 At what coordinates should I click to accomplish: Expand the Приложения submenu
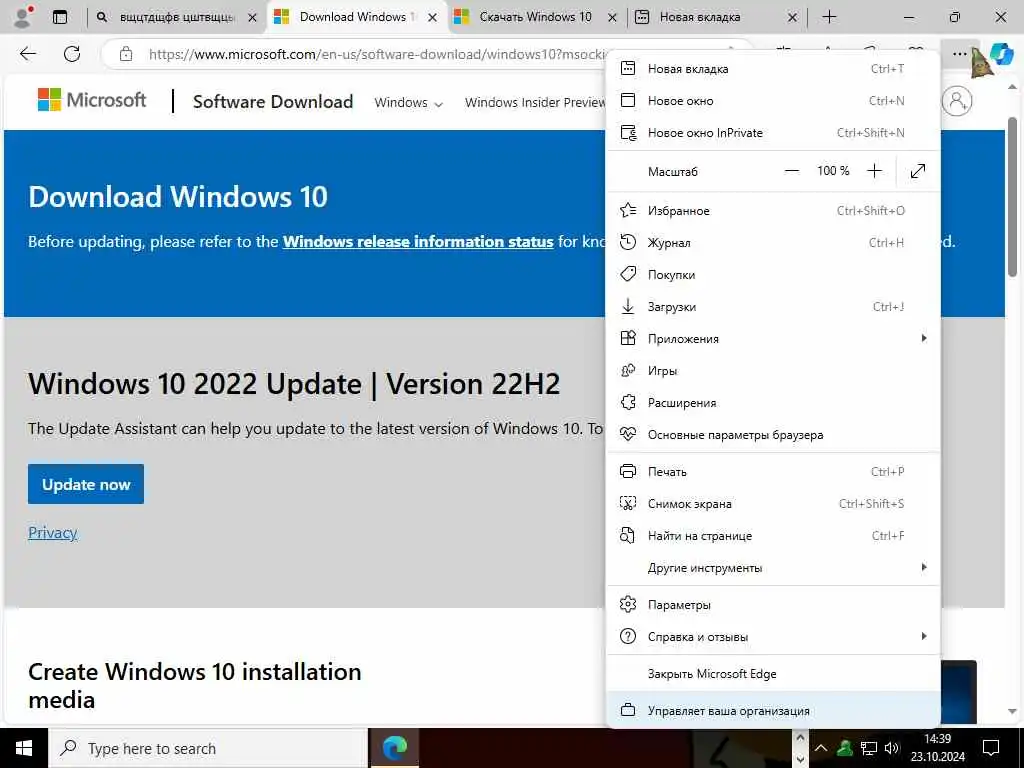pyautogui.click(x=773, y=338)
